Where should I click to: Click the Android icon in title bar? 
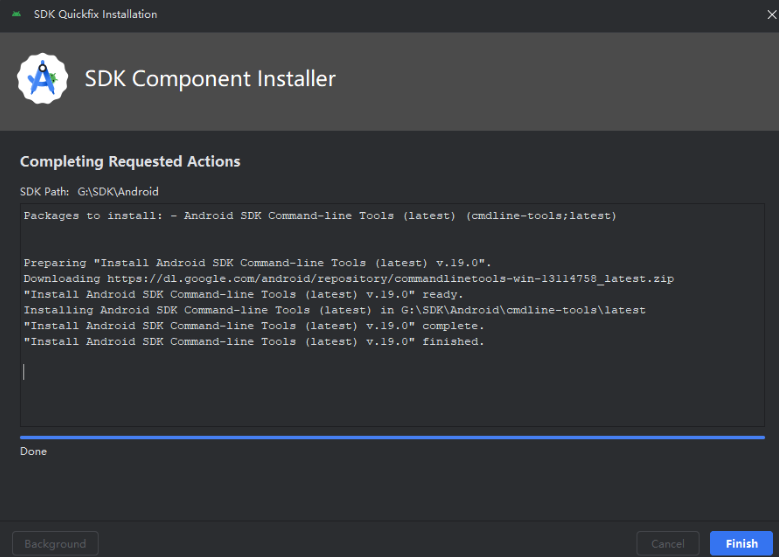coord(16,14)
